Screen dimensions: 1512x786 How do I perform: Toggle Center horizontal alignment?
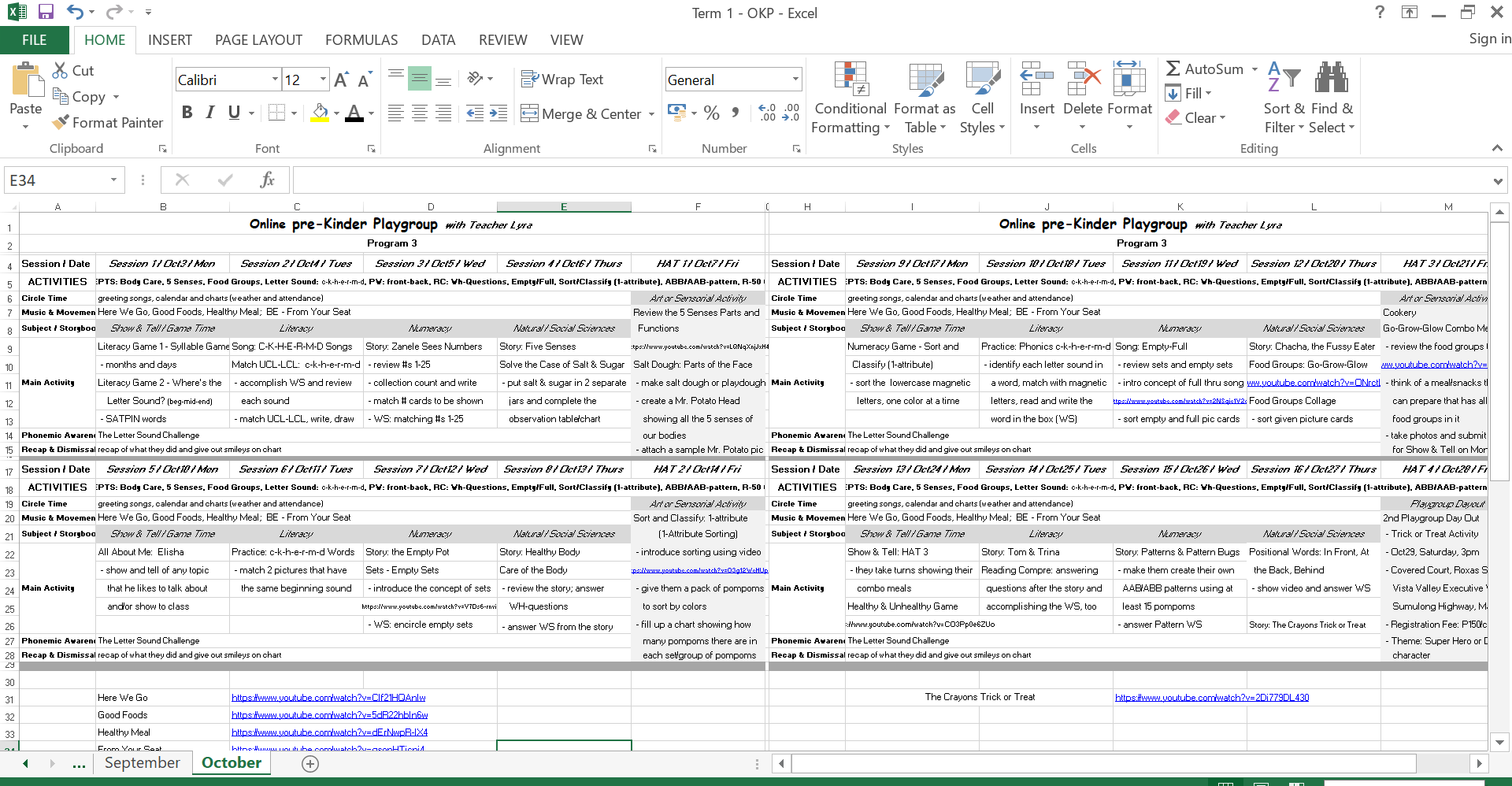420,113
